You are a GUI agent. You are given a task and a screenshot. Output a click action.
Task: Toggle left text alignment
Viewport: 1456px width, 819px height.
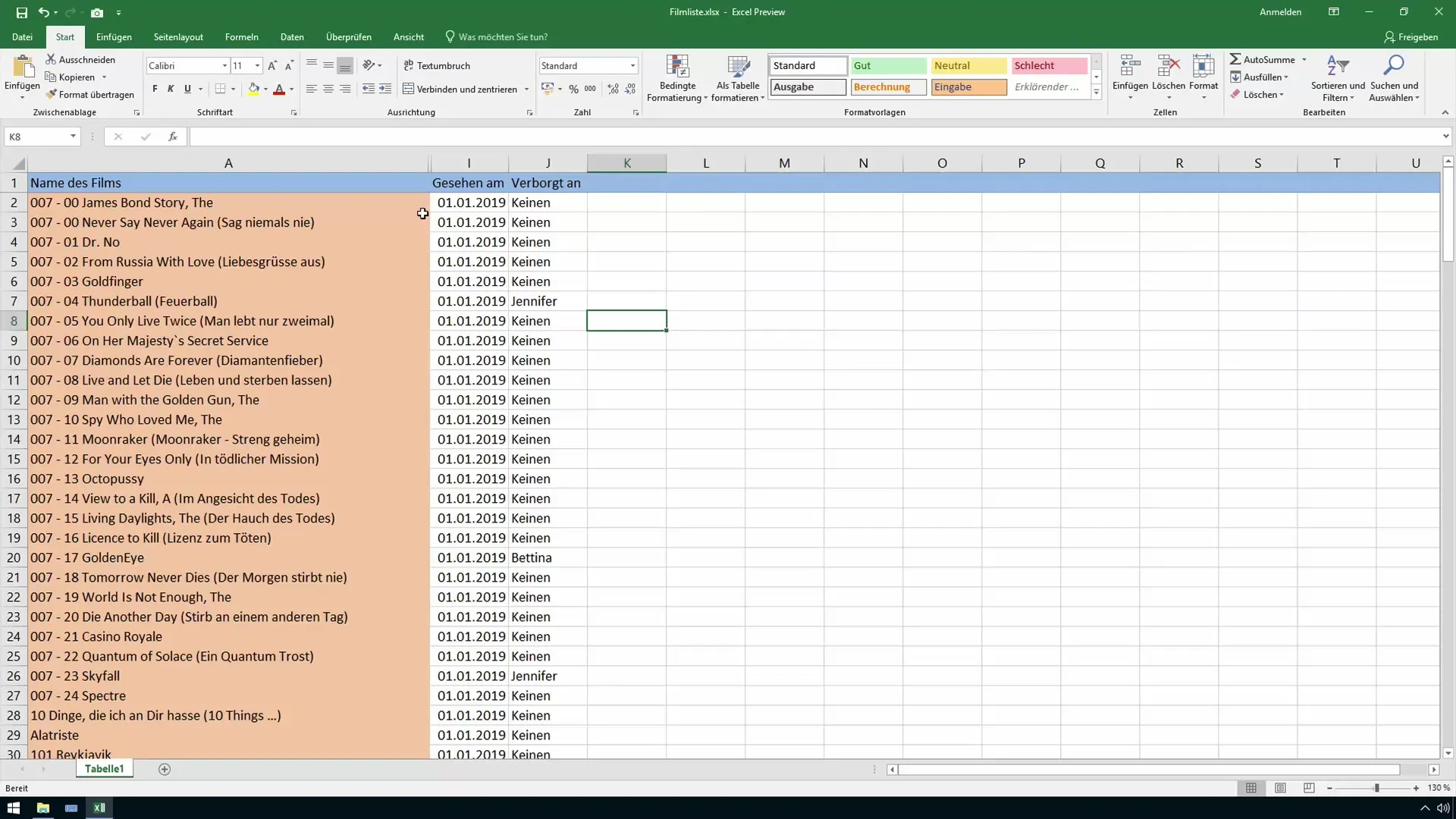pos(311,89)
